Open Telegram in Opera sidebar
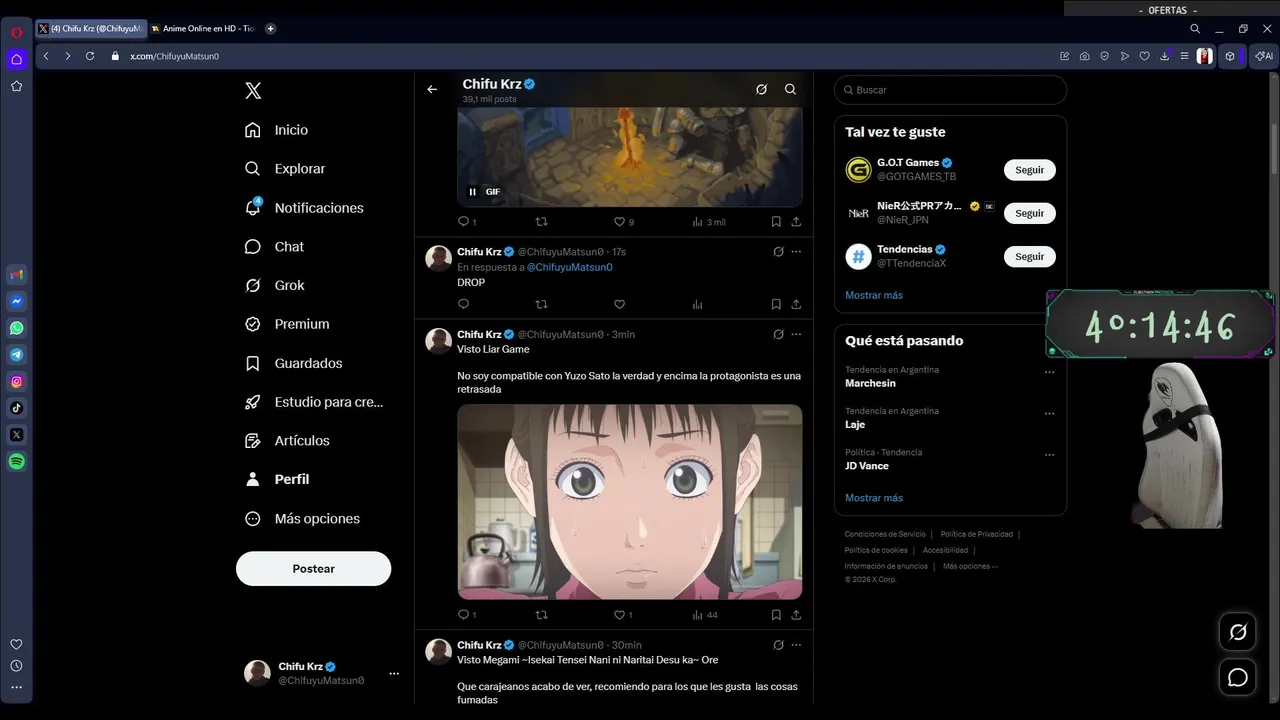 pos(17,355)
